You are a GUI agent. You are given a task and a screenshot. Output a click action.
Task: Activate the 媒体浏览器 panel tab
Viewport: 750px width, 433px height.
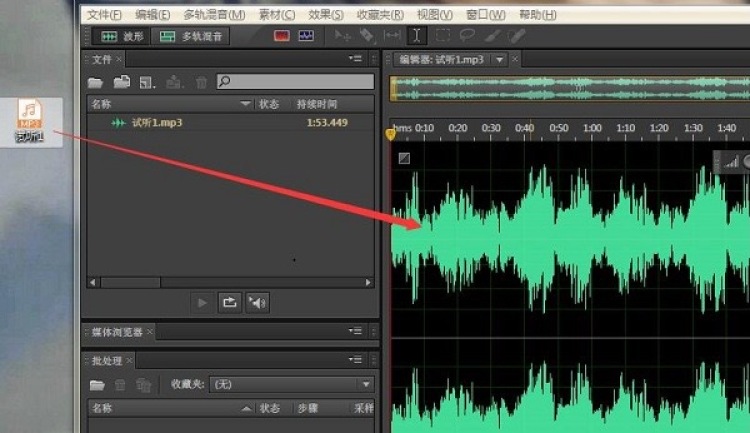pos(117,332)
